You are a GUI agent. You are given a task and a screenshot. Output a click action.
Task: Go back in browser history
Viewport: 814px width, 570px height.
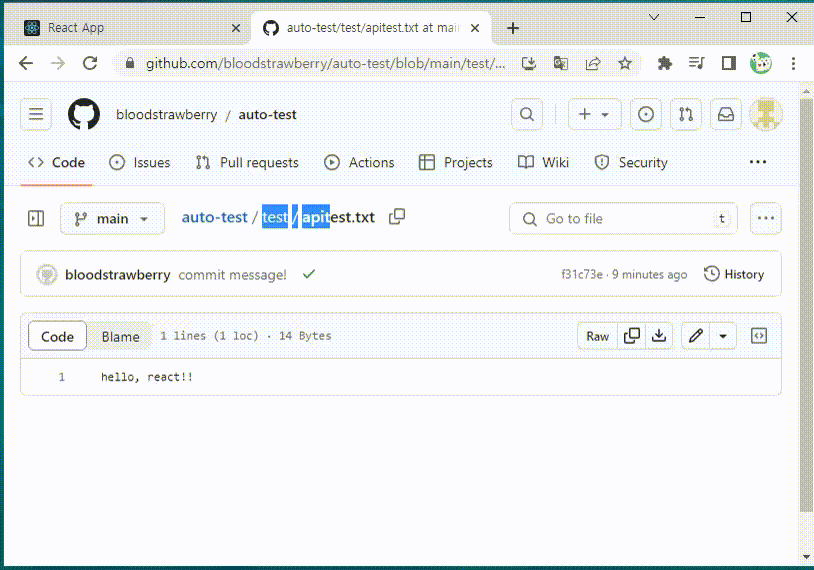click(25, 63)
